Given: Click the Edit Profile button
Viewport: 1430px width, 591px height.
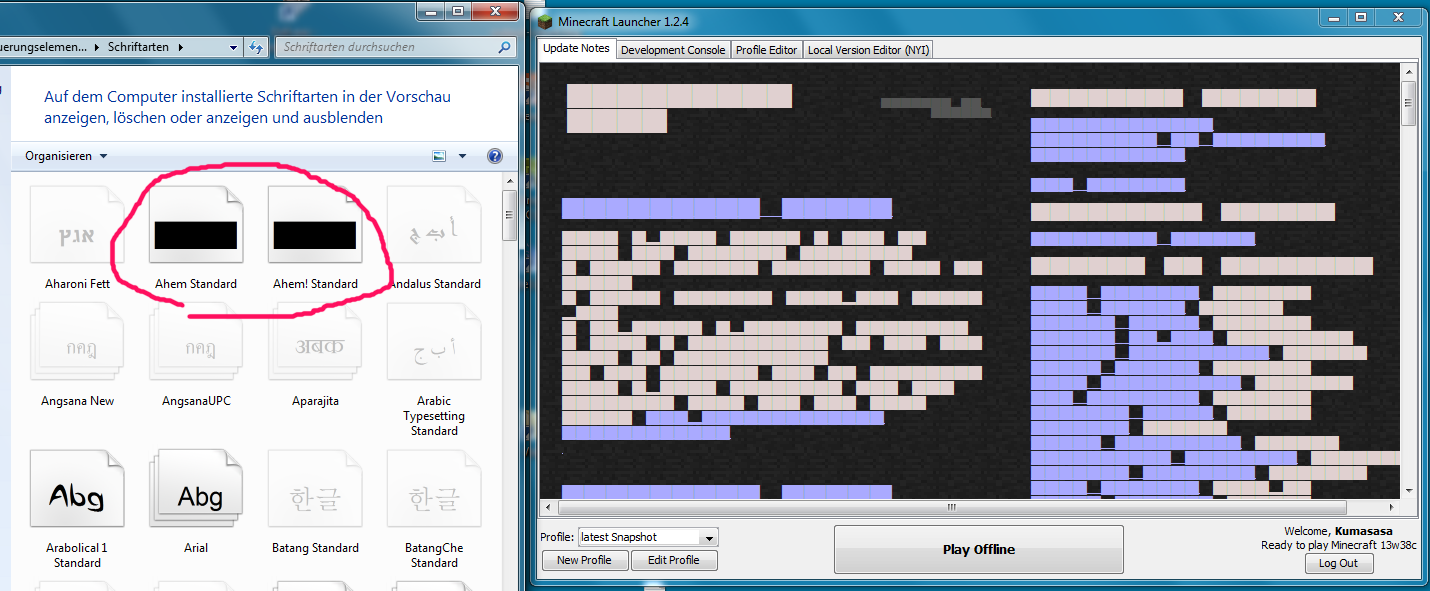Looking at the screenshot, I should click(x=674, y=560).
